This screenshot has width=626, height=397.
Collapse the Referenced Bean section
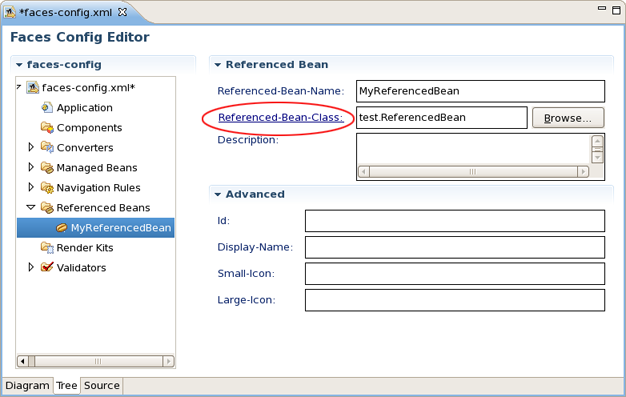tap(218, 65)
